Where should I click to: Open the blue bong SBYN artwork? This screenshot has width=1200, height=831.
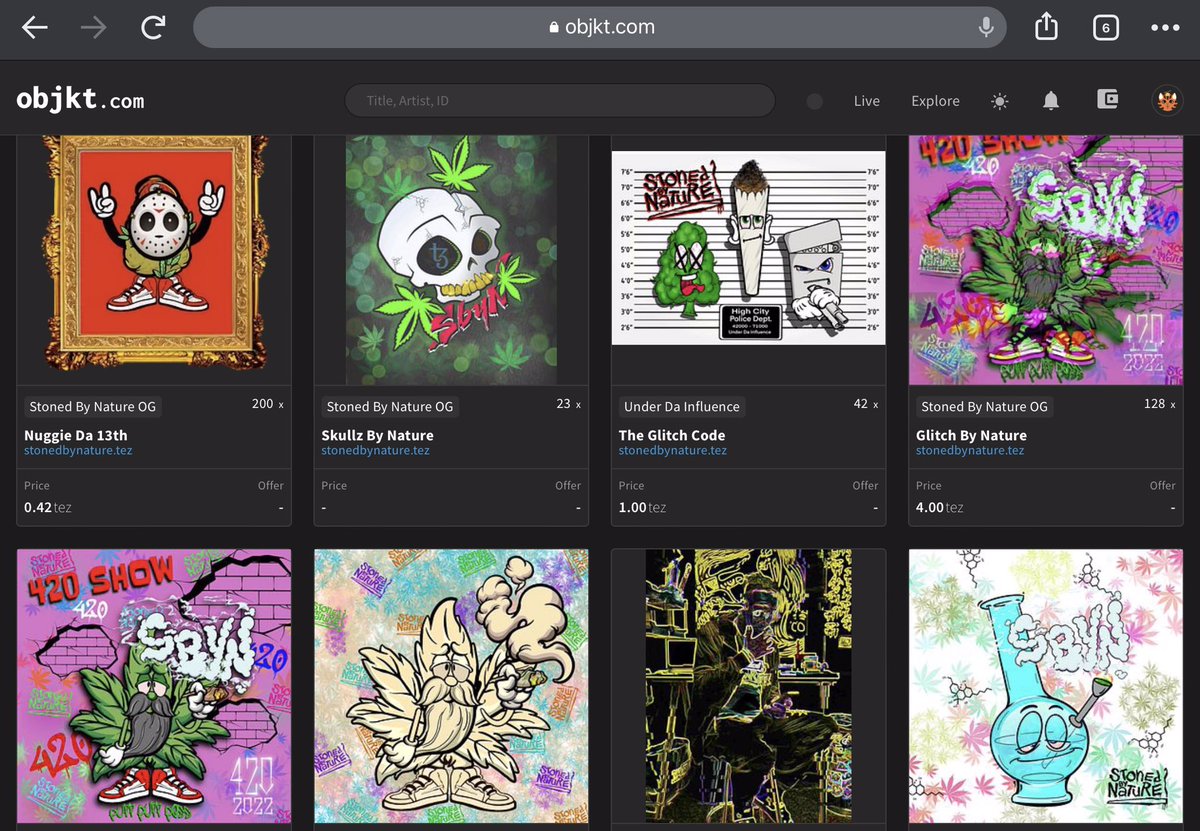[x=1045, y=686]
